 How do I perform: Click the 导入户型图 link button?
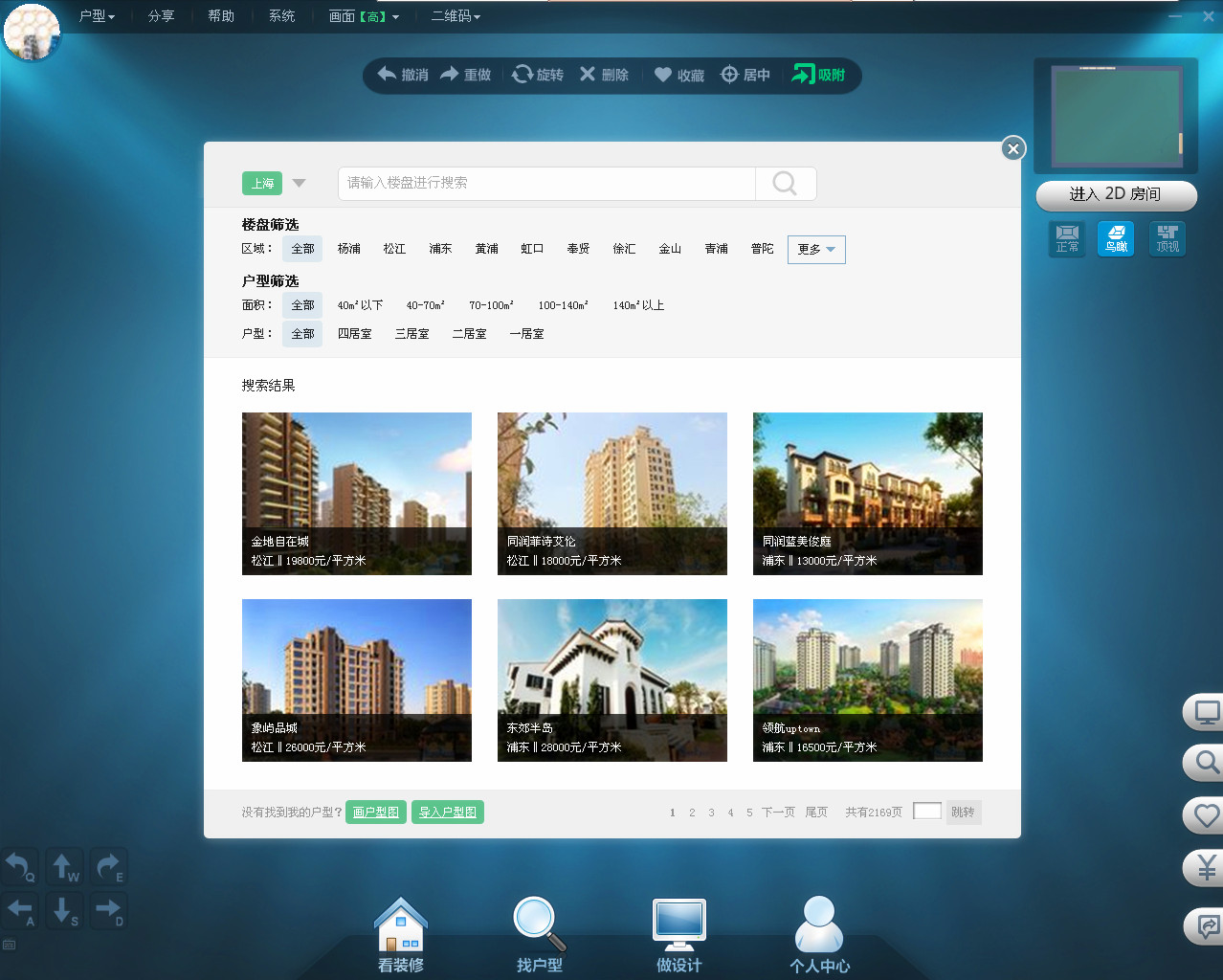coord(448,813)
